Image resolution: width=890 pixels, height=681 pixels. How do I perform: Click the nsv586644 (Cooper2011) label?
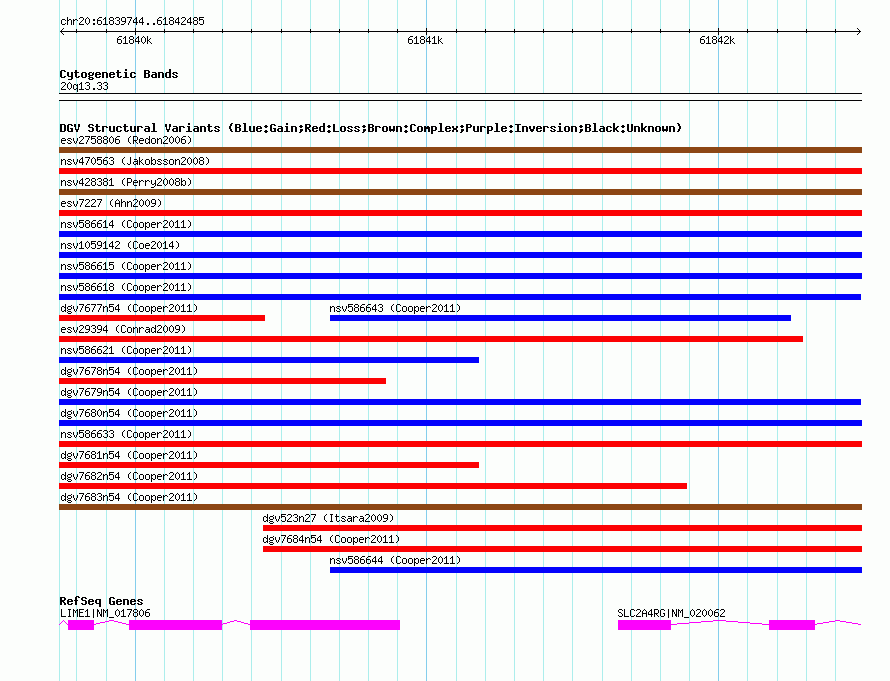coord(395,560)
